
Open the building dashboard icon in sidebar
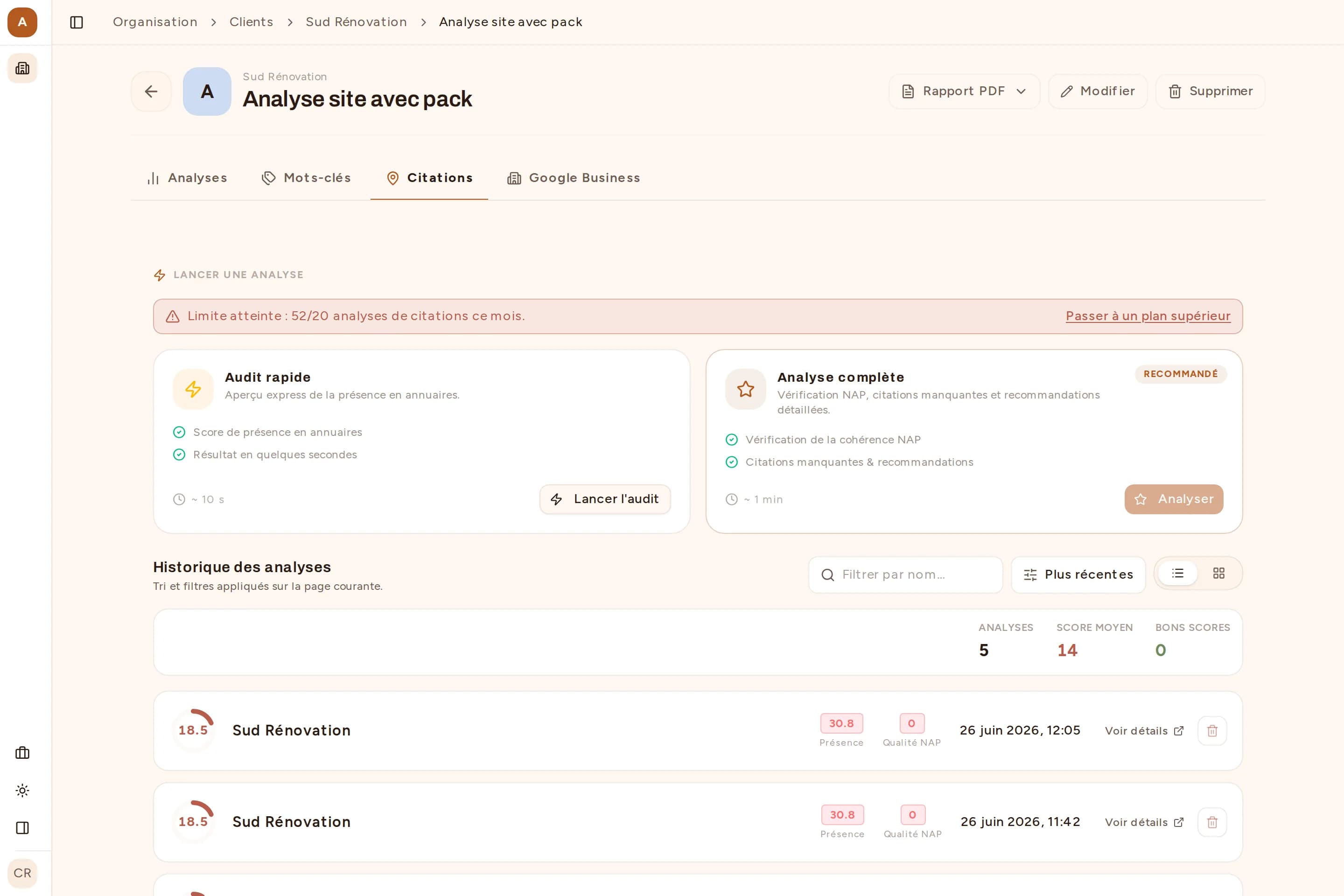click(x=22, y=69)
